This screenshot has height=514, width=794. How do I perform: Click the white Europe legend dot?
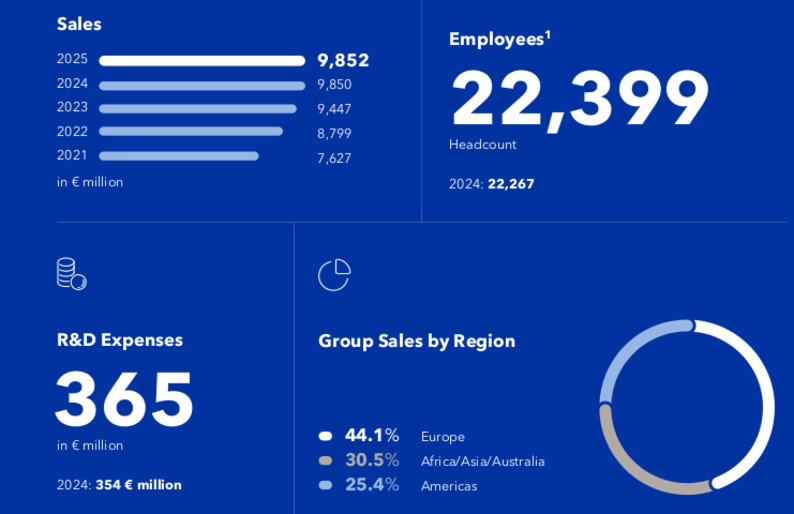[x=325, y=436]
